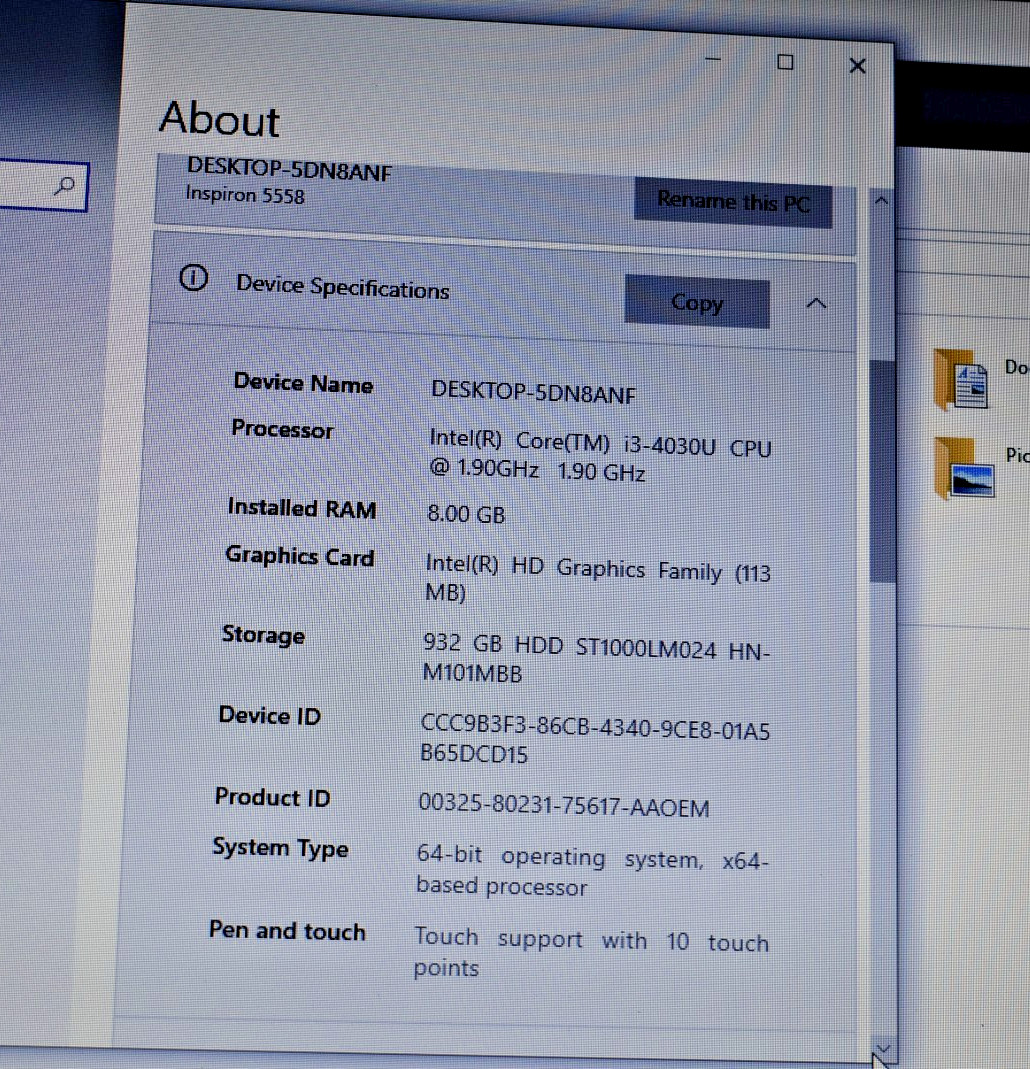
Task: Click the vertical scrollbar thumb
Action: tap(882, 470)
